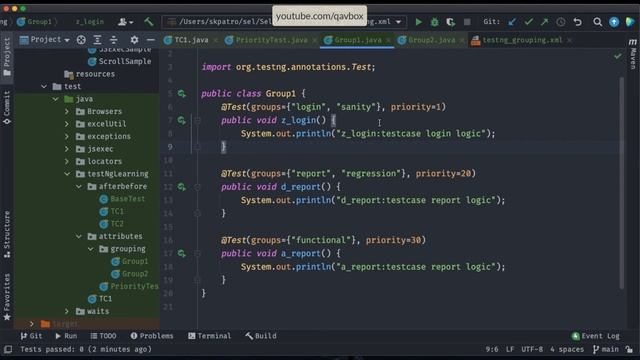Expand the exceptions folder
Viewport: 640px width, 360px height.
coord(67,136)
